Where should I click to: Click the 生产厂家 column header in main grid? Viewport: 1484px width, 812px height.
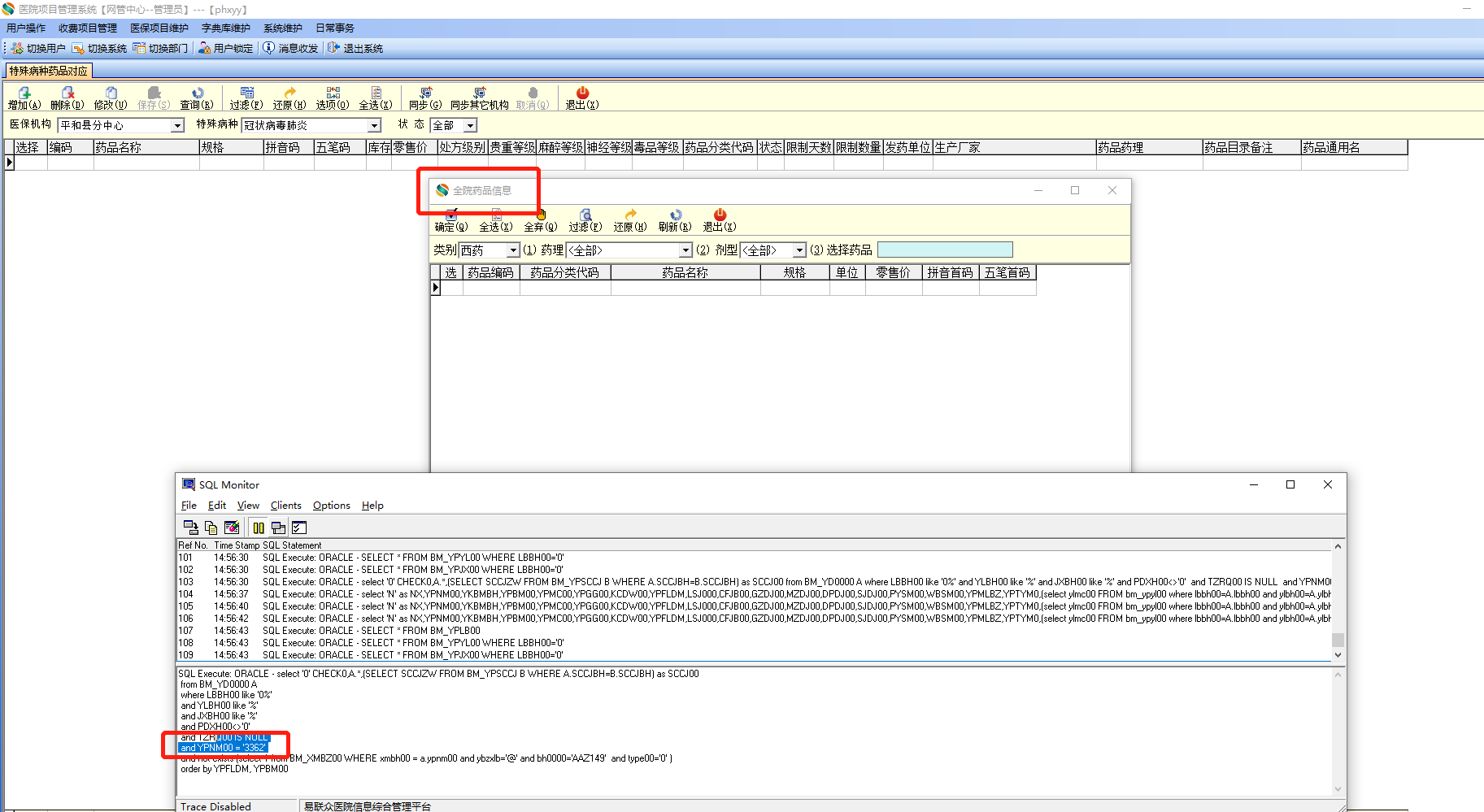coord(1014,148)
